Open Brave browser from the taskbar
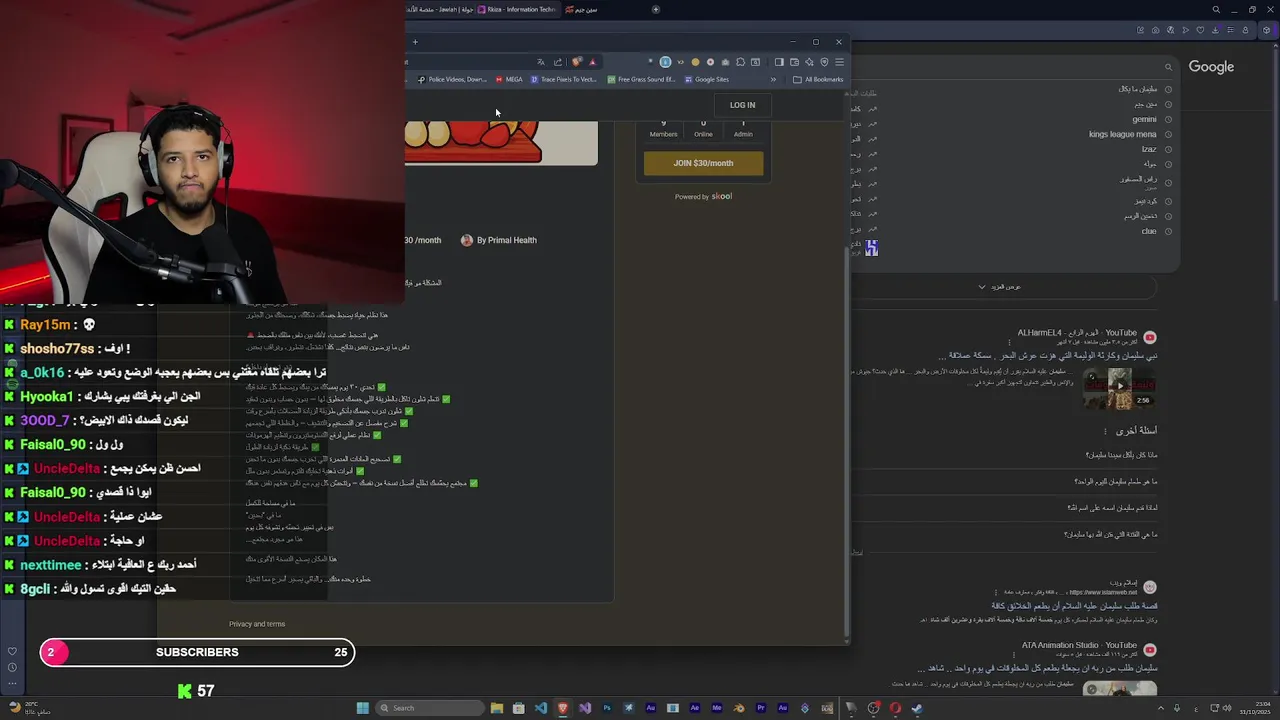This screenshot has height=720, width=1280. click(563, 708)
